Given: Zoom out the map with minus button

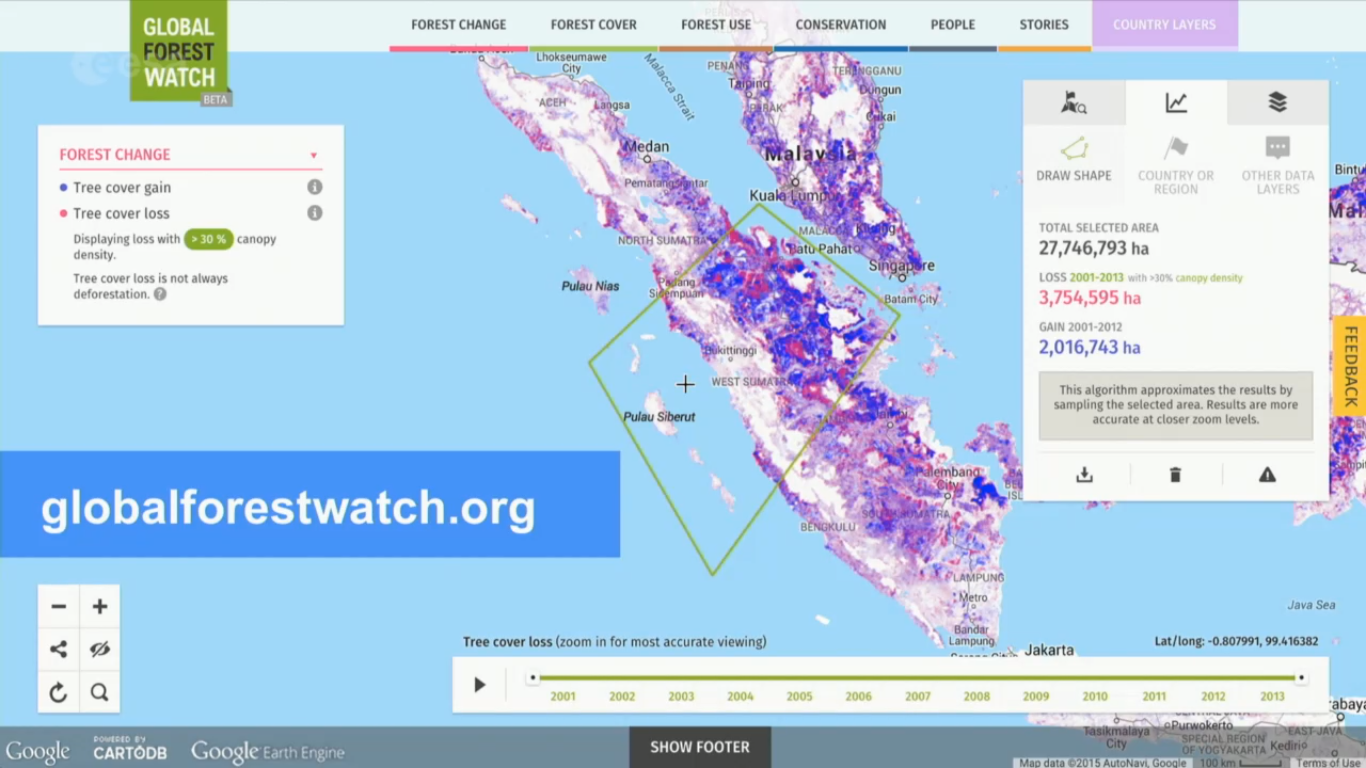Looking at the screenshot, I should point(59,606).
